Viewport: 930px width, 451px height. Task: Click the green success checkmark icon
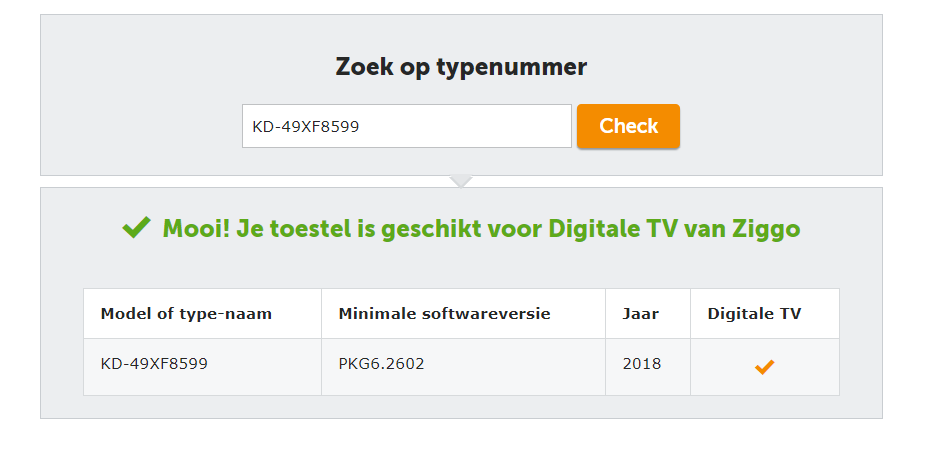click(x=136, y=229)
